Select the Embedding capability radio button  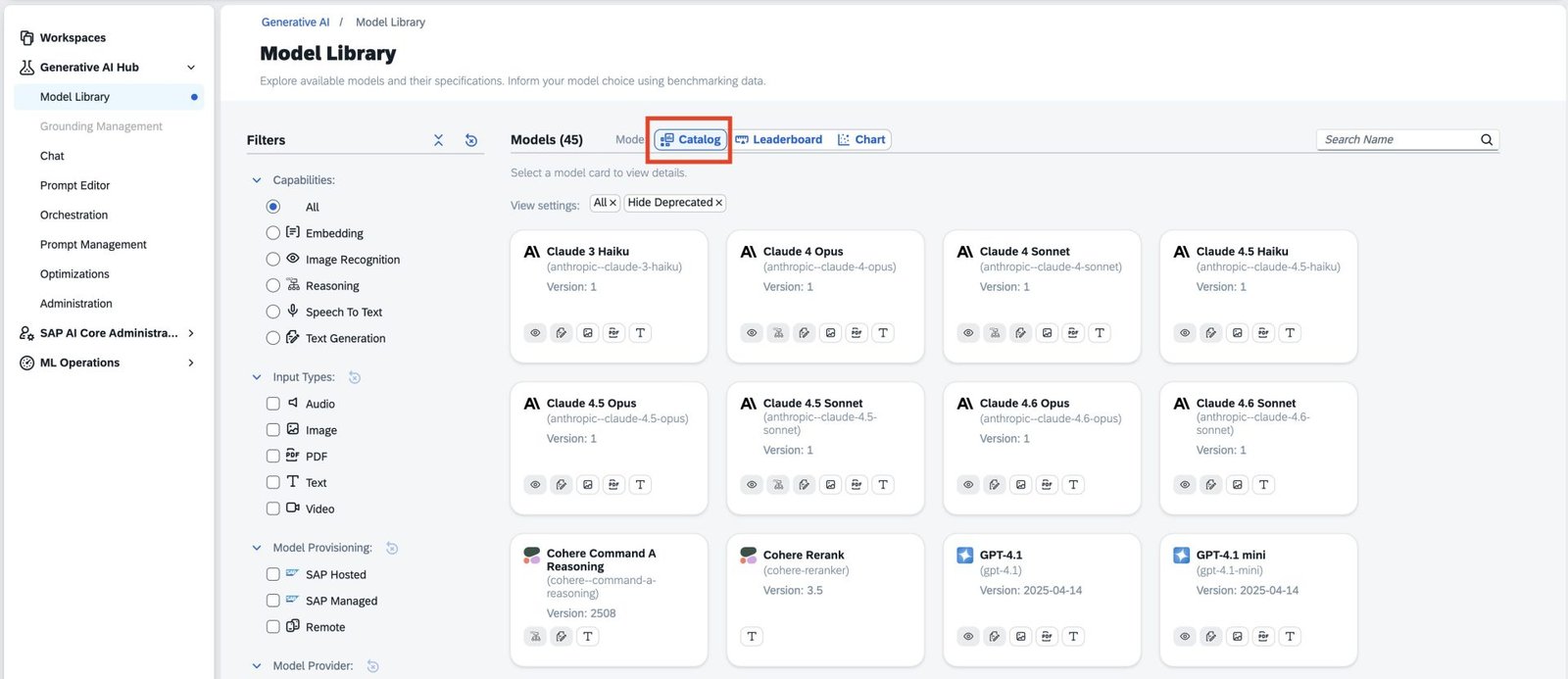click(273, 233)
